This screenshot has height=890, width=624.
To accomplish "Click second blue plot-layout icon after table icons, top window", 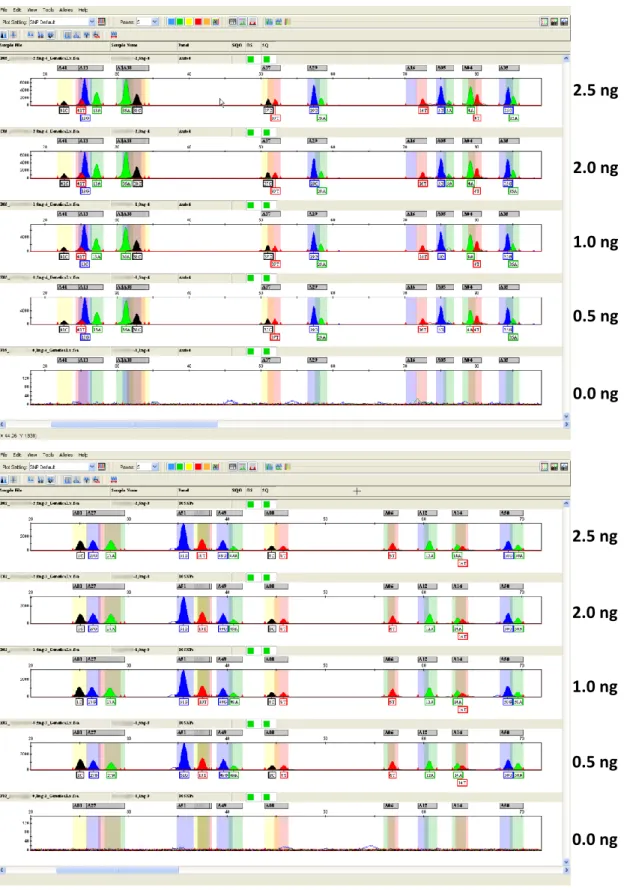I will coord(278,22).
